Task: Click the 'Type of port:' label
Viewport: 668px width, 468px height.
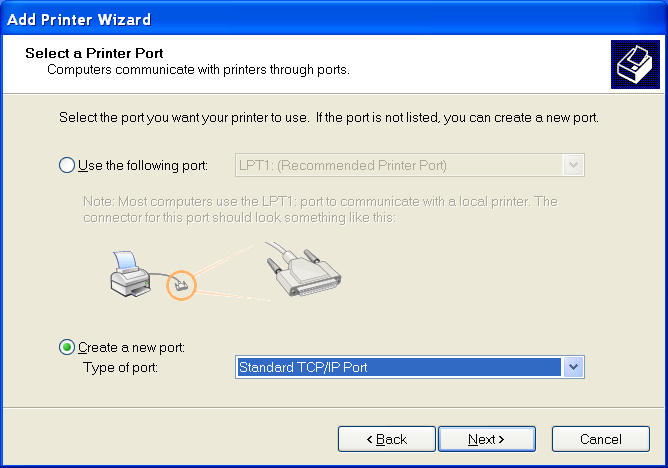Action: click(x=120, y=367)
